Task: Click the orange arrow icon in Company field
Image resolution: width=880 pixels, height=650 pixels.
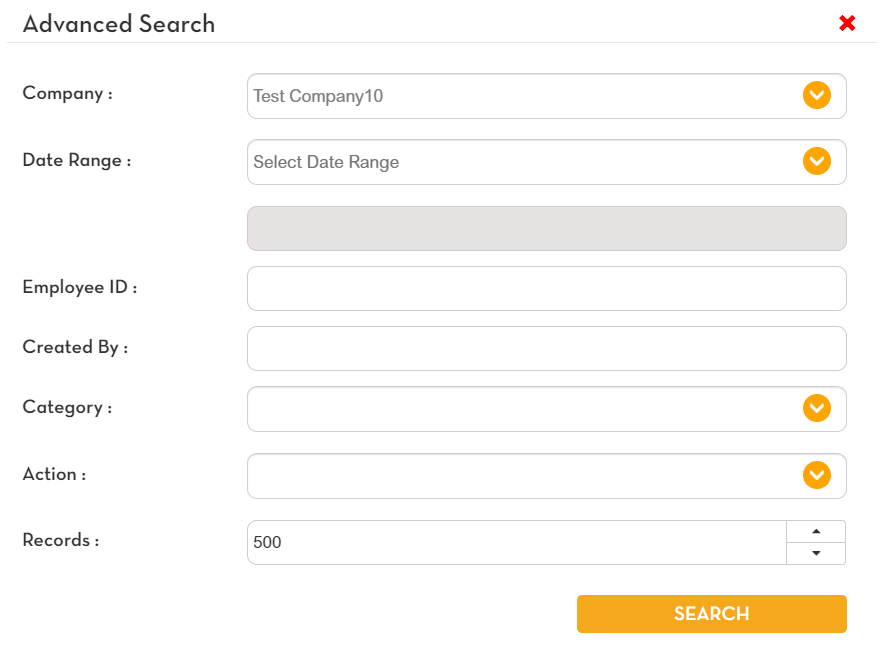Action: pos(817,96)
